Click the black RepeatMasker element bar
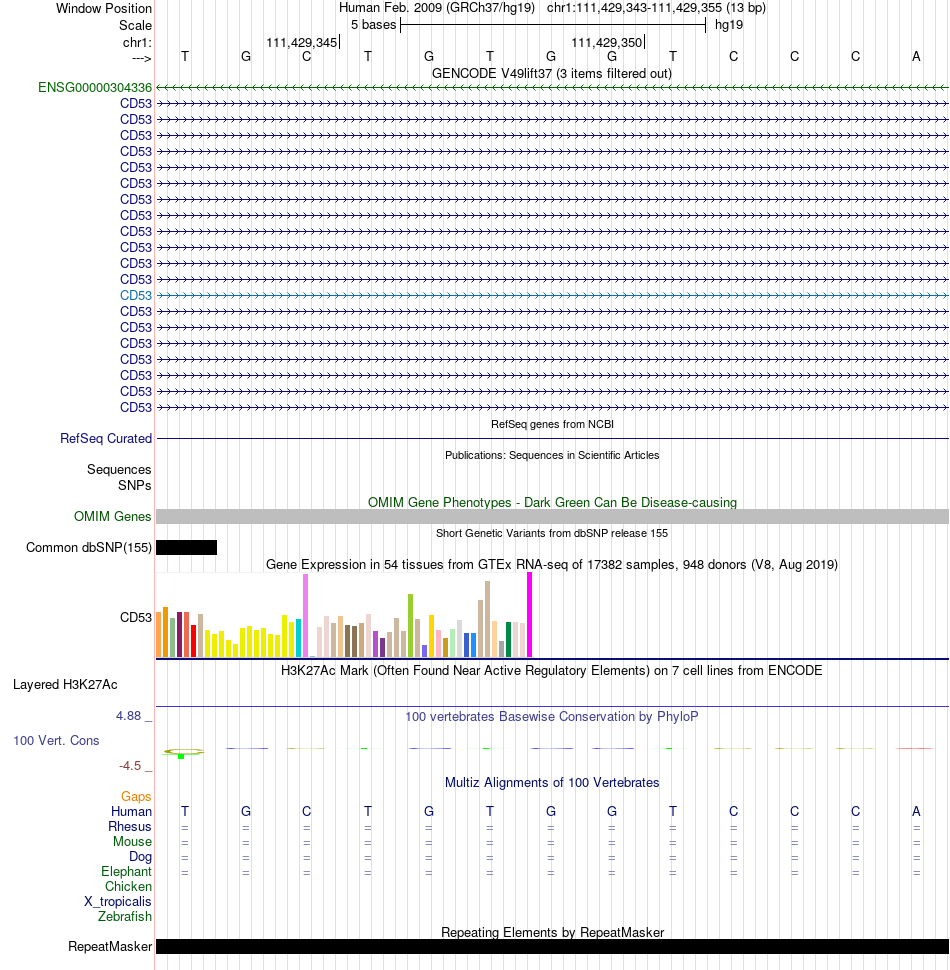Image resolution: width=950 pixels, height=970 pixels. (552, 946)
